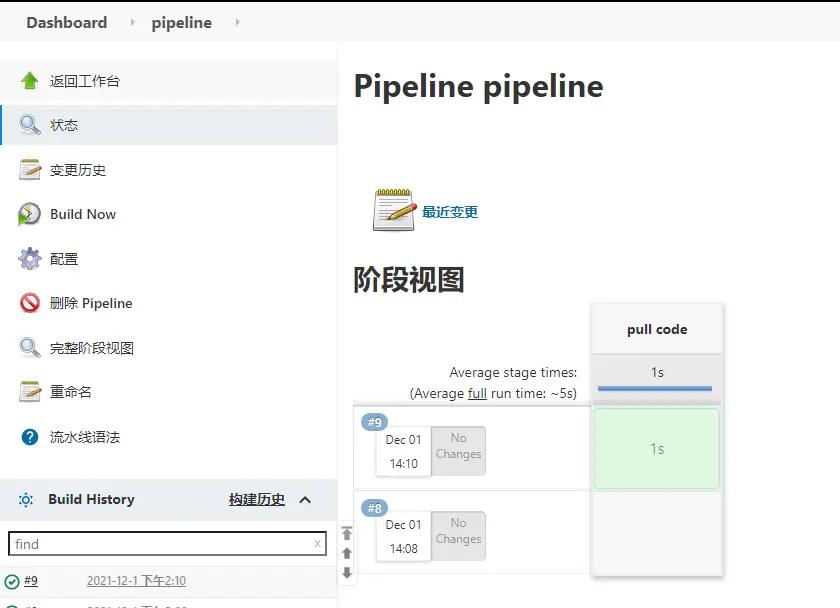Open the Dashboard breadcrumb dropdown arrow
This screenshot has width=840, height=608.
[x=132, y=22]
